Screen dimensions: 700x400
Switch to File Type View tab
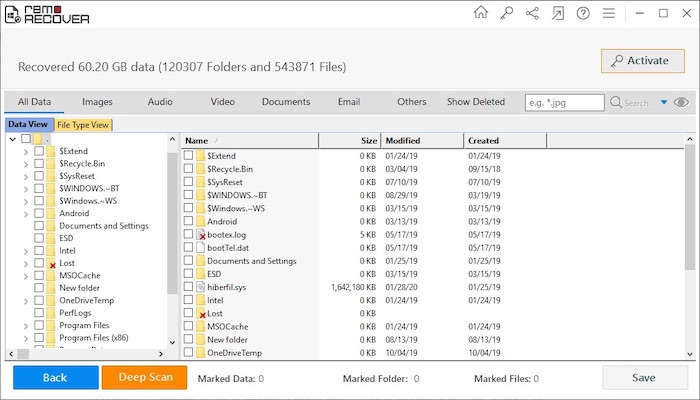pos(83,125)
